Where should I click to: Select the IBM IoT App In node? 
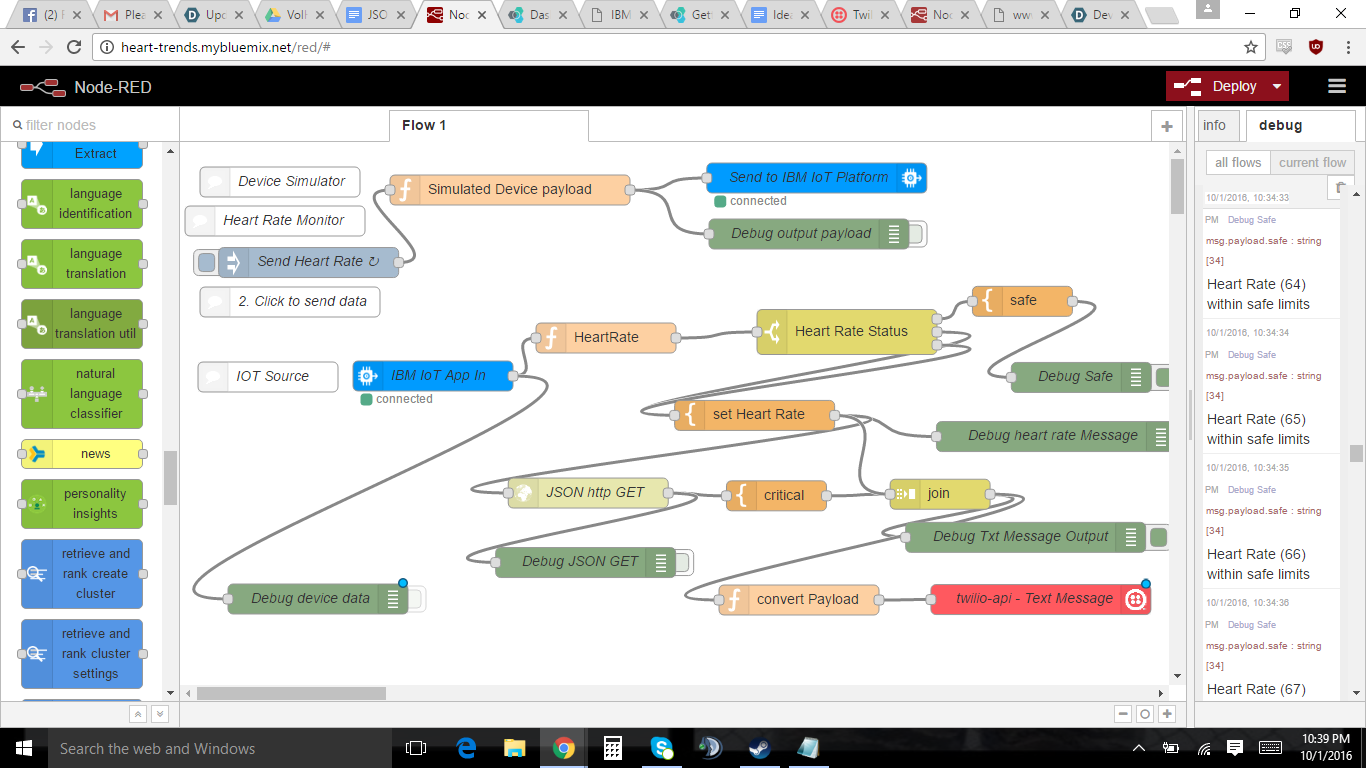(432, 376)
